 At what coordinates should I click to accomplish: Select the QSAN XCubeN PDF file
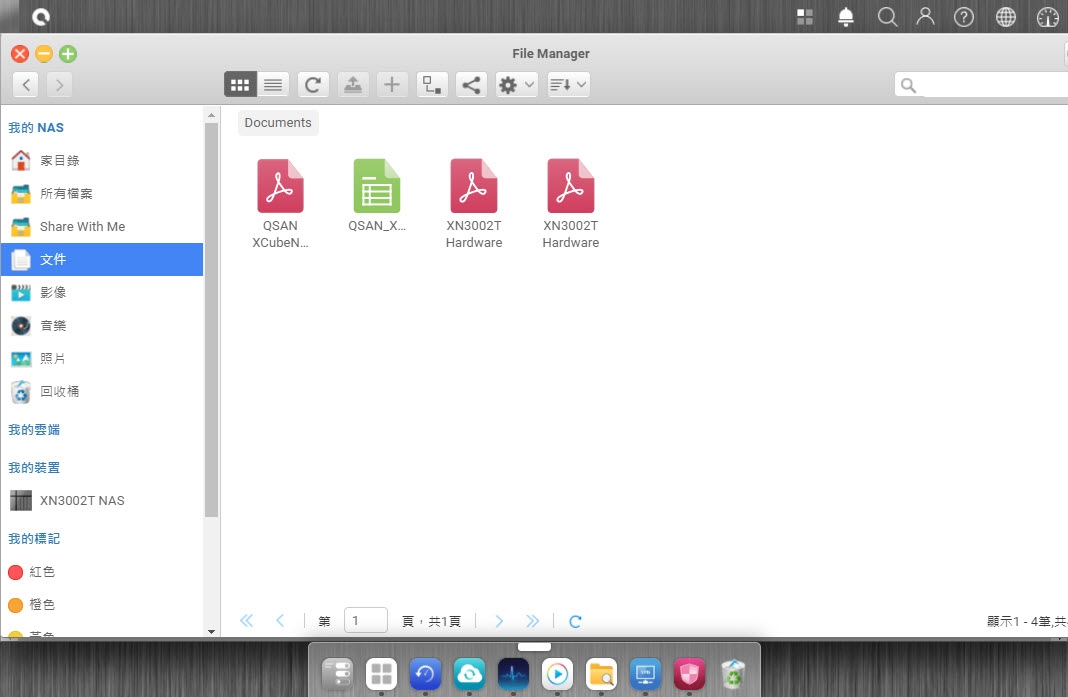(280, 204)
